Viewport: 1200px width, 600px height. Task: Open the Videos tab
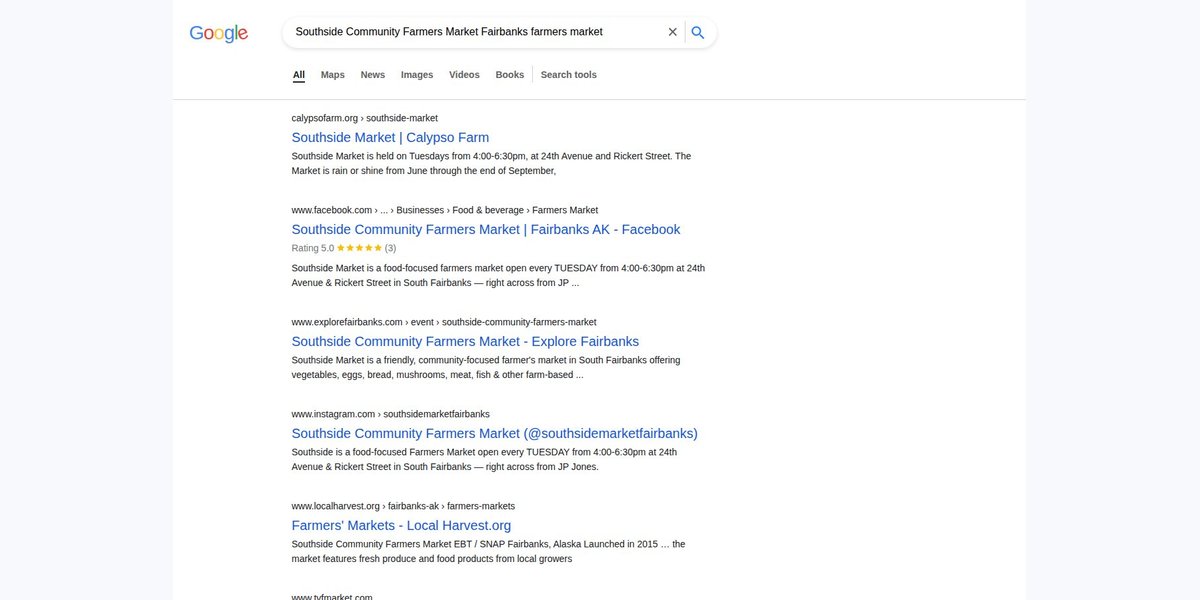point(464,75)
